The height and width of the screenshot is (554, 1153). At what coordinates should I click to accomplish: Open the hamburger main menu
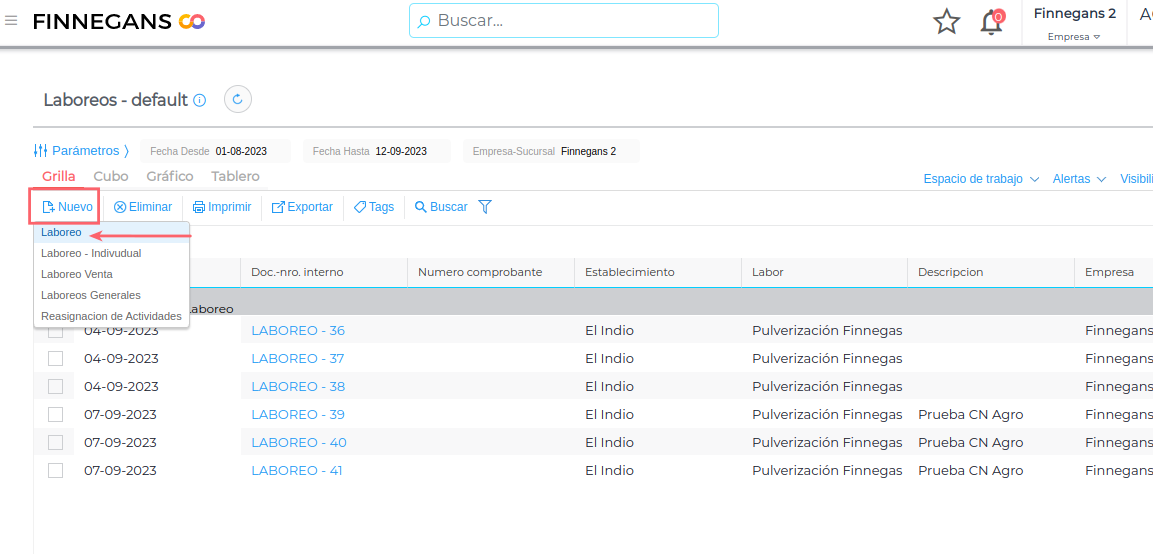pyautogui.click(x=10, y=21)
